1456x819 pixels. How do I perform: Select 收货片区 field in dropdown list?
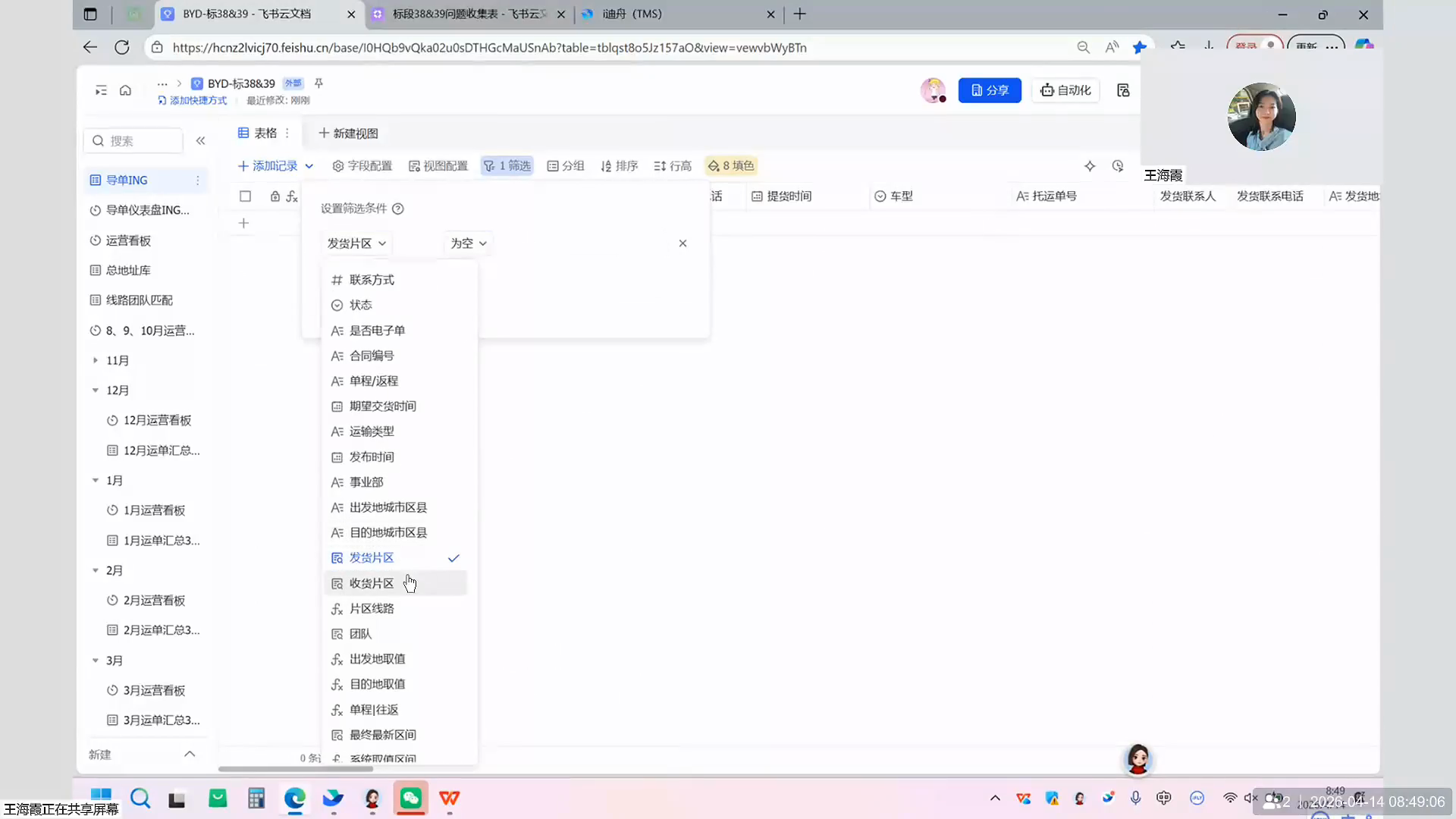point(372,583)
